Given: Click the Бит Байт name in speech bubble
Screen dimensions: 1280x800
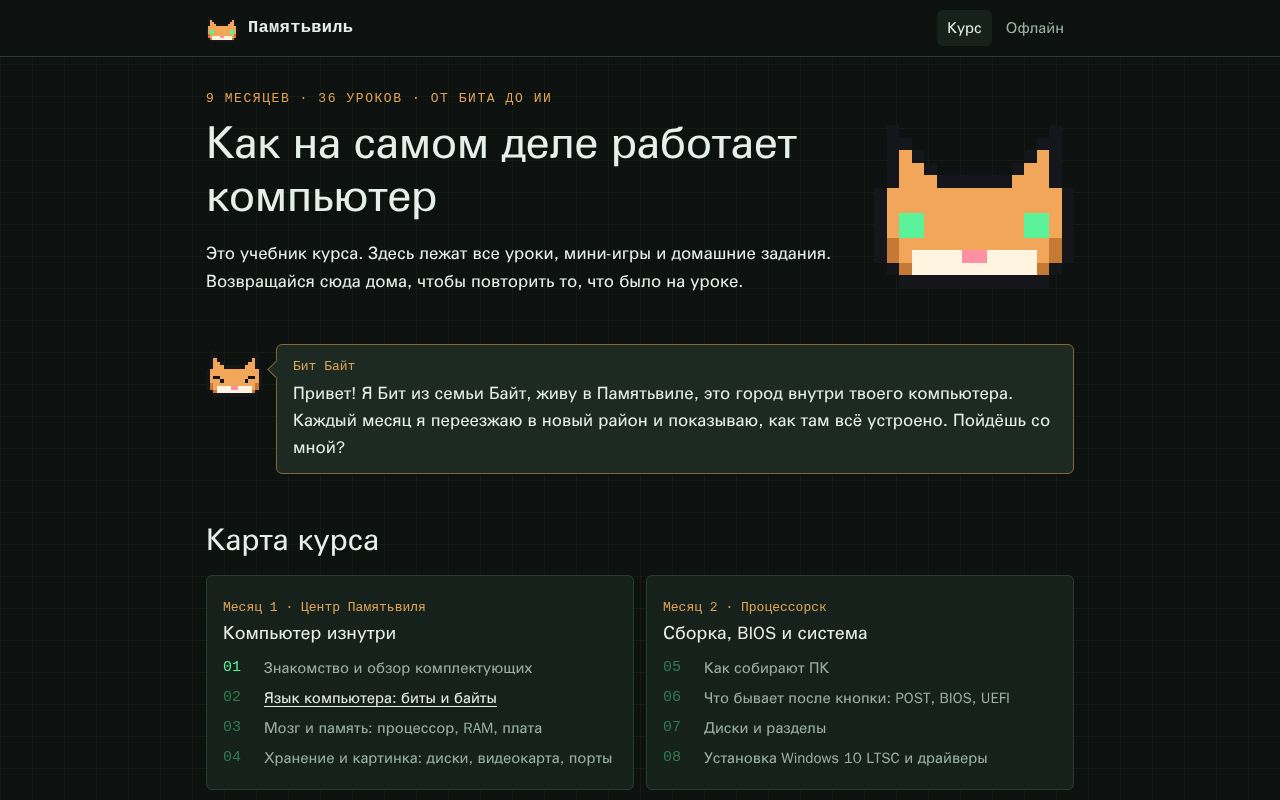Looking at the screenshot, I should point(324,366).
